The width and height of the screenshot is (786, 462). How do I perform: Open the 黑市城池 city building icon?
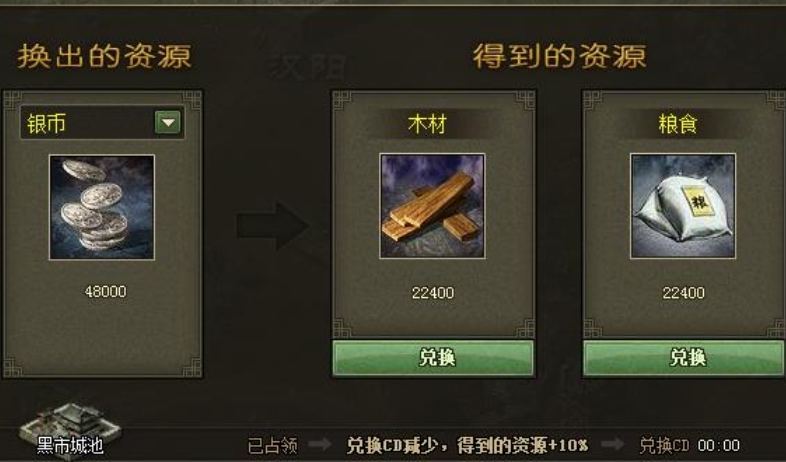(70, 429)
